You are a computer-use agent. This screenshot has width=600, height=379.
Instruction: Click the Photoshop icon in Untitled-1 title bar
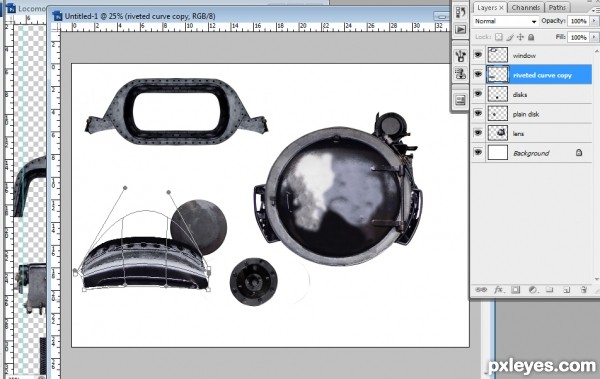(57, 16)
